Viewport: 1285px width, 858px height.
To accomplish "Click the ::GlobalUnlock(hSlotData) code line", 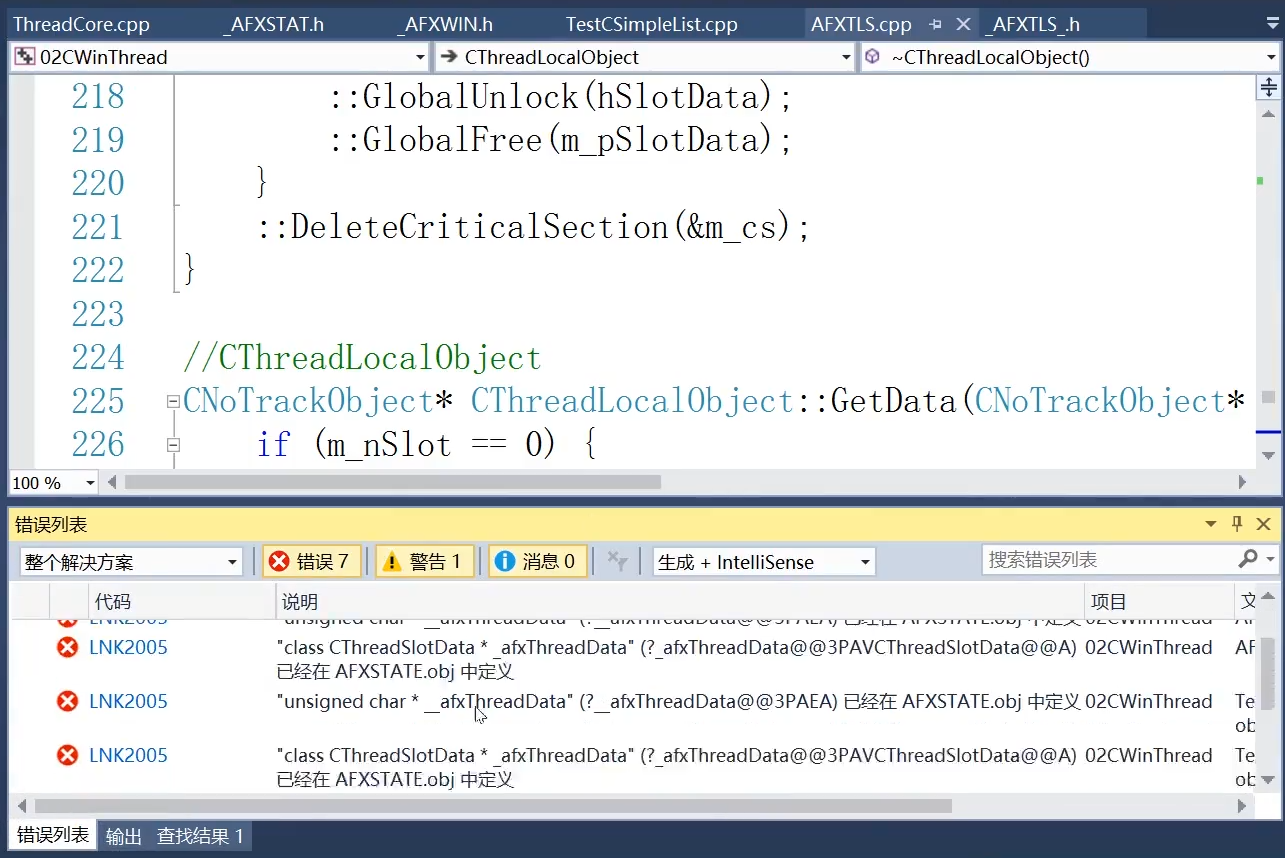I will pos(561,97).
